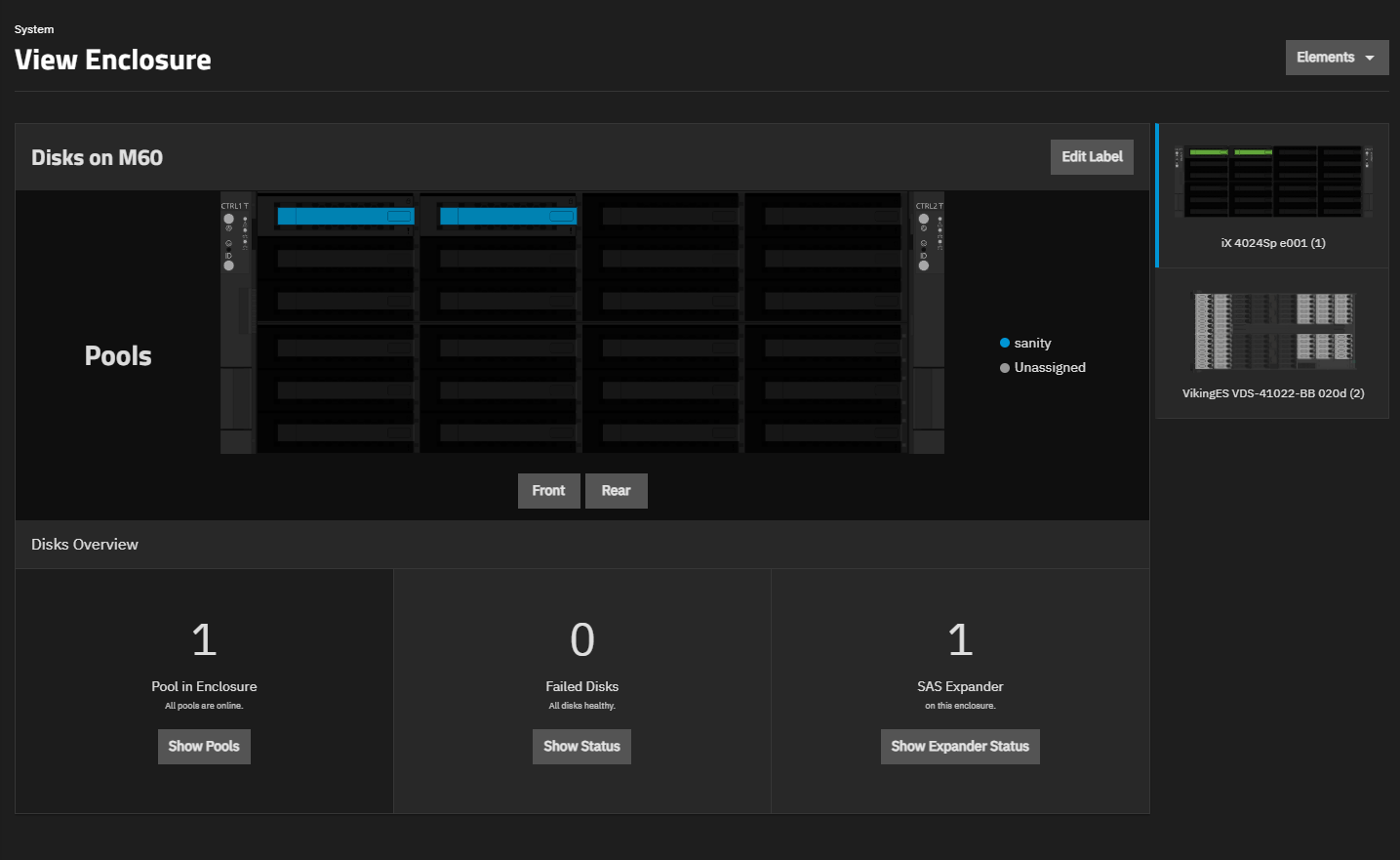
Task: Click Show Pools button
Action: point(204,747)
